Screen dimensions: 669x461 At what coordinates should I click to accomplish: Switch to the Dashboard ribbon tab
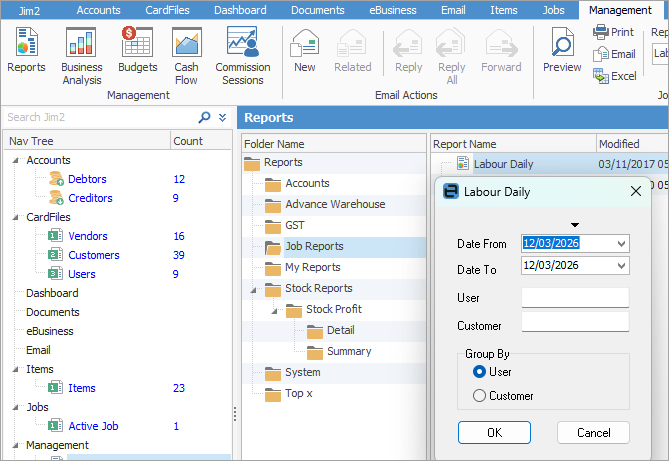tap(240, 10)
